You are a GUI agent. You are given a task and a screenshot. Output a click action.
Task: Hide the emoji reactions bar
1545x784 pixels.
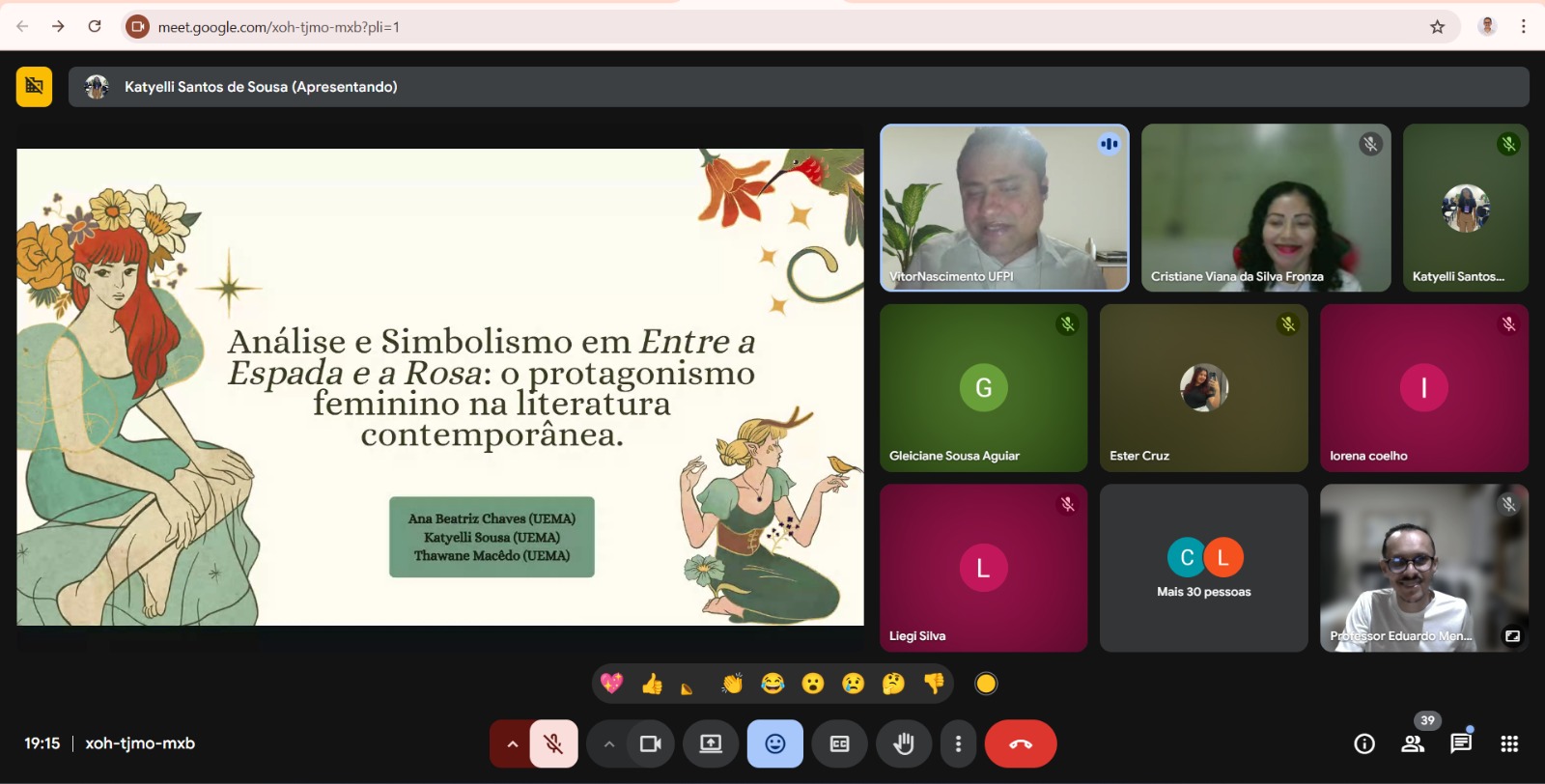tap(774, 743)
